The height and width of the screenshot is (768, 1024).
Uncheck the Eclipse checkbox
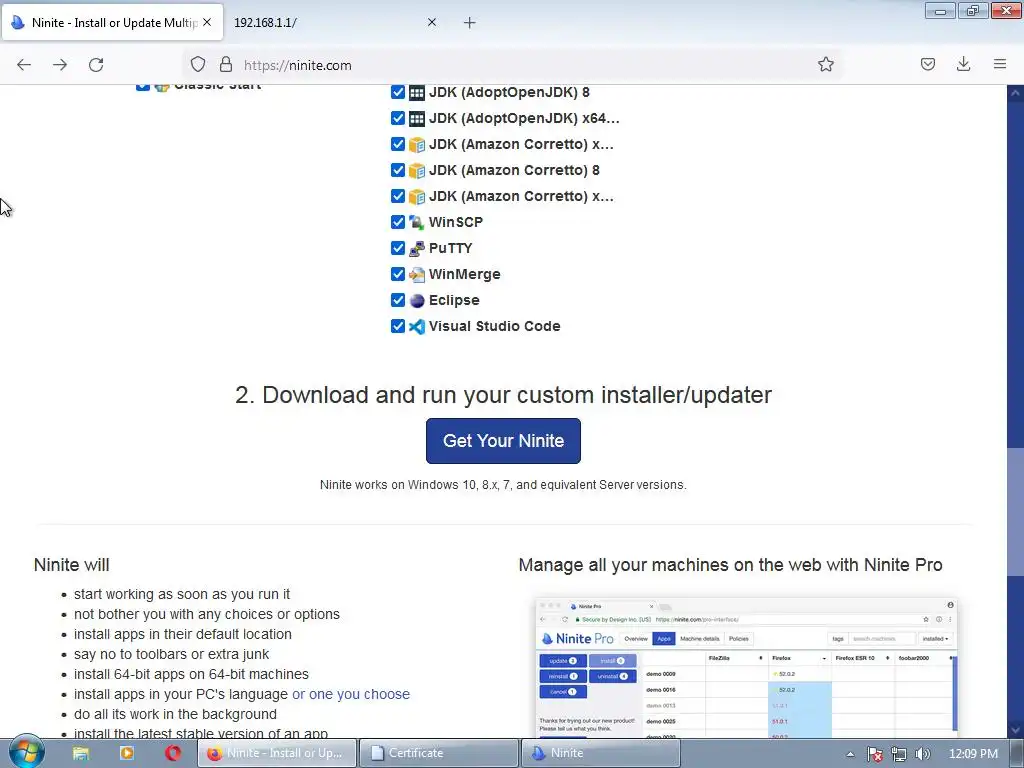tap(398, 300)
